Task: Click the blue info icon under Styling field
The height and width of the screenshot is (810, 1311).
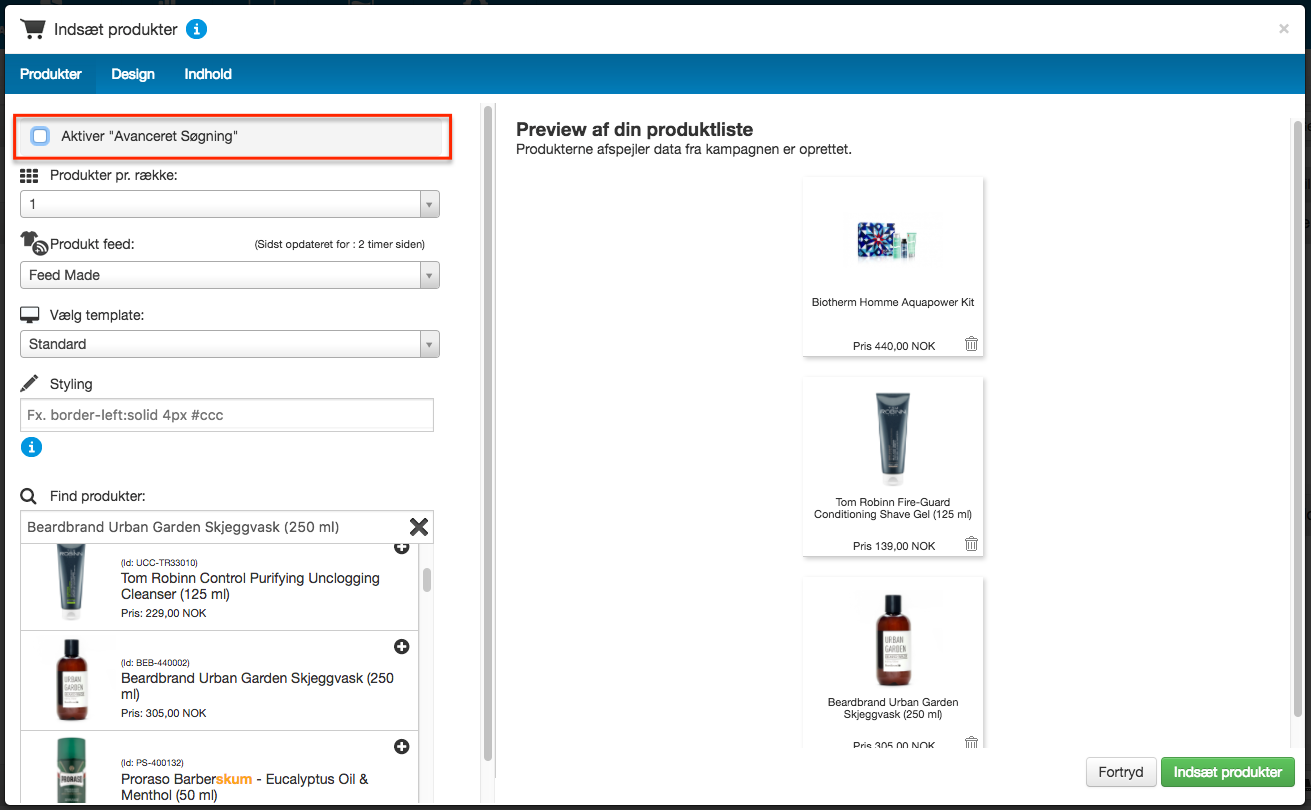Action: coord(31,447)
